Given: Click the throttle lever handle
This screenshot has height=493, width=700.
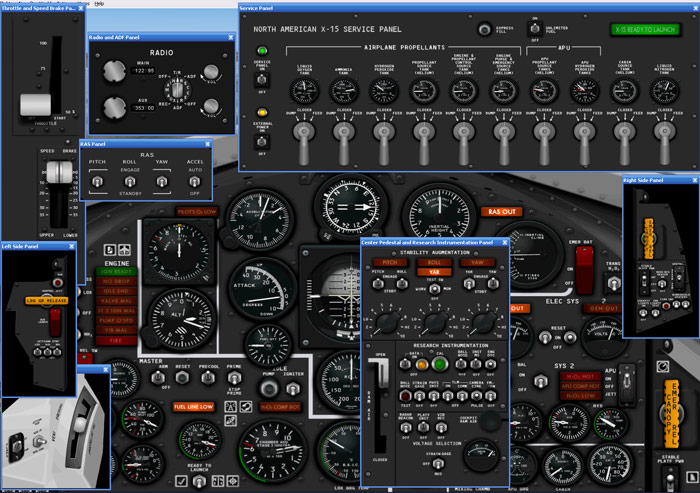Looking at the screenshot, I should [35, 104].
